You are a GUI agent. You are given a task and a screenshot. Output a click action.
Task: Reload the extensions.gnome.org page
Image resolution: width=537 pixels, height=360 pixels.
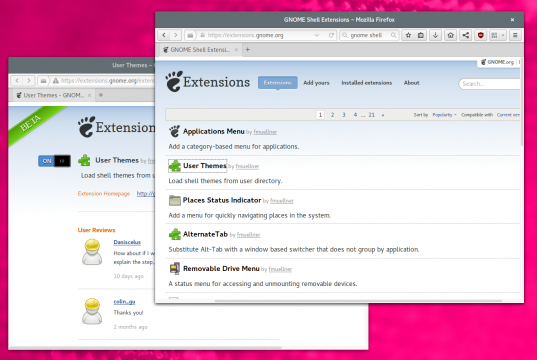pos(331,35)
